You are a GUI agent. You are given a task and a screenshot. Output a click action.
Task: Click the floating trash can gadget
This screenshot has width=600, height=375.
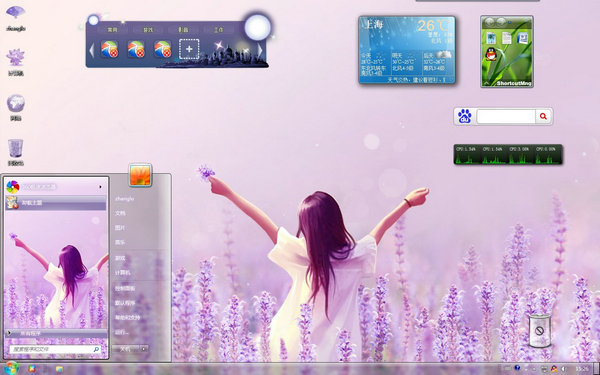(x=540, y=331)
